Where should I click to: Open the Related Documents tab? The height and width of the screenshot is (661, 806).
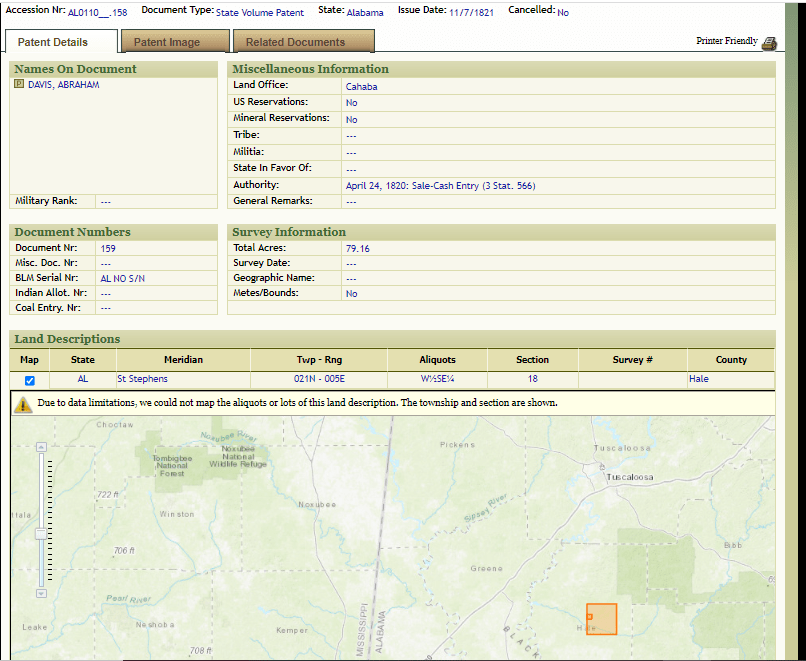pos(295,42)
